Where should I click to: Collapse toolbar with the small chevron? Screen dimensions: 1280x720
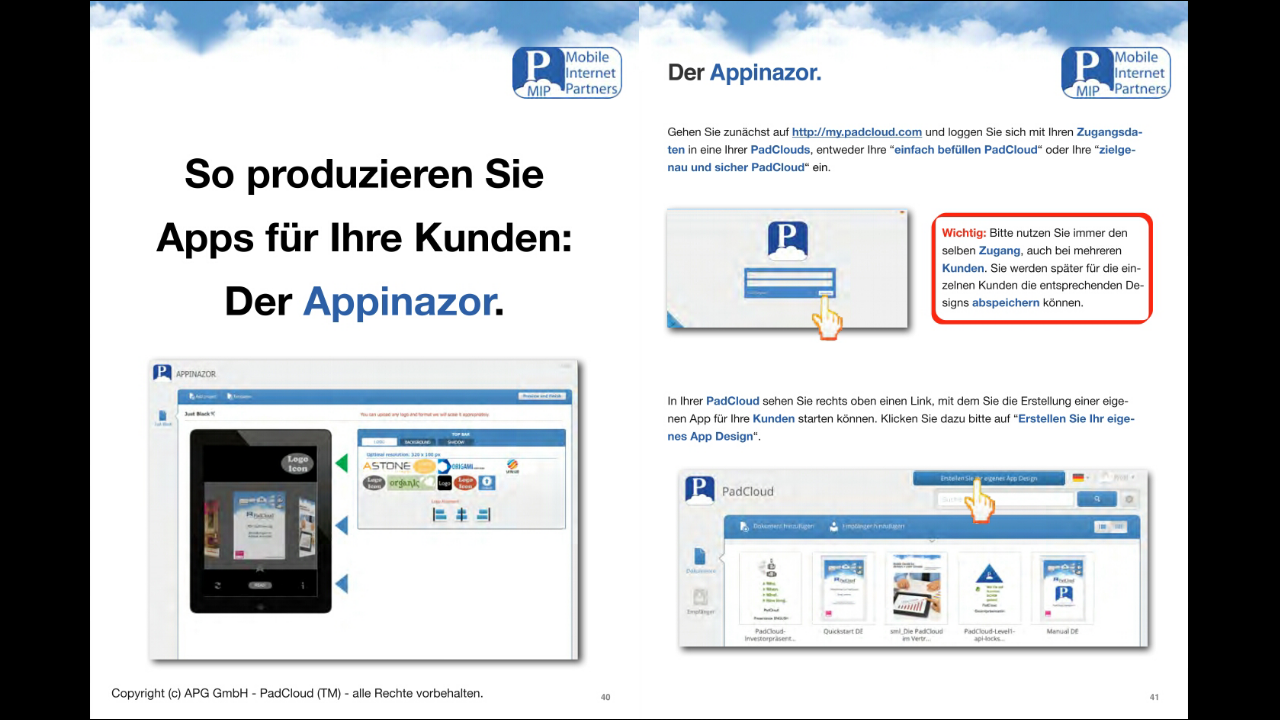(x=931, y=541)
